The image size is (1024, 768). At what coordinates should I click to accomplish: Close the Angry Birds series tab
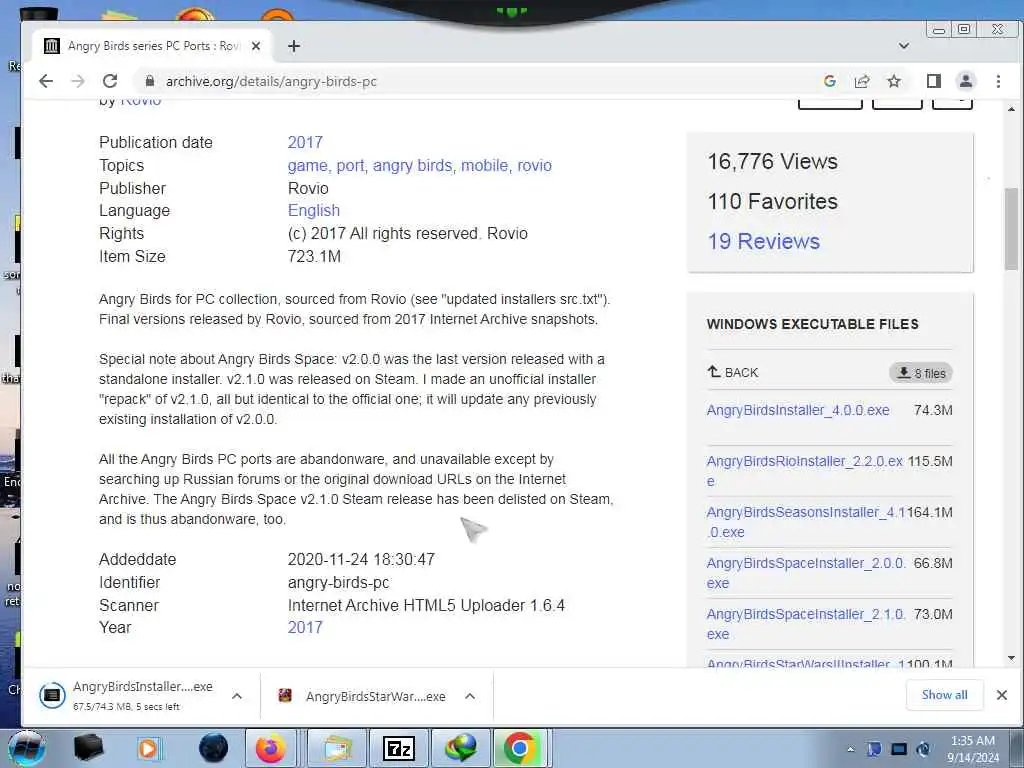pos(256,46)
